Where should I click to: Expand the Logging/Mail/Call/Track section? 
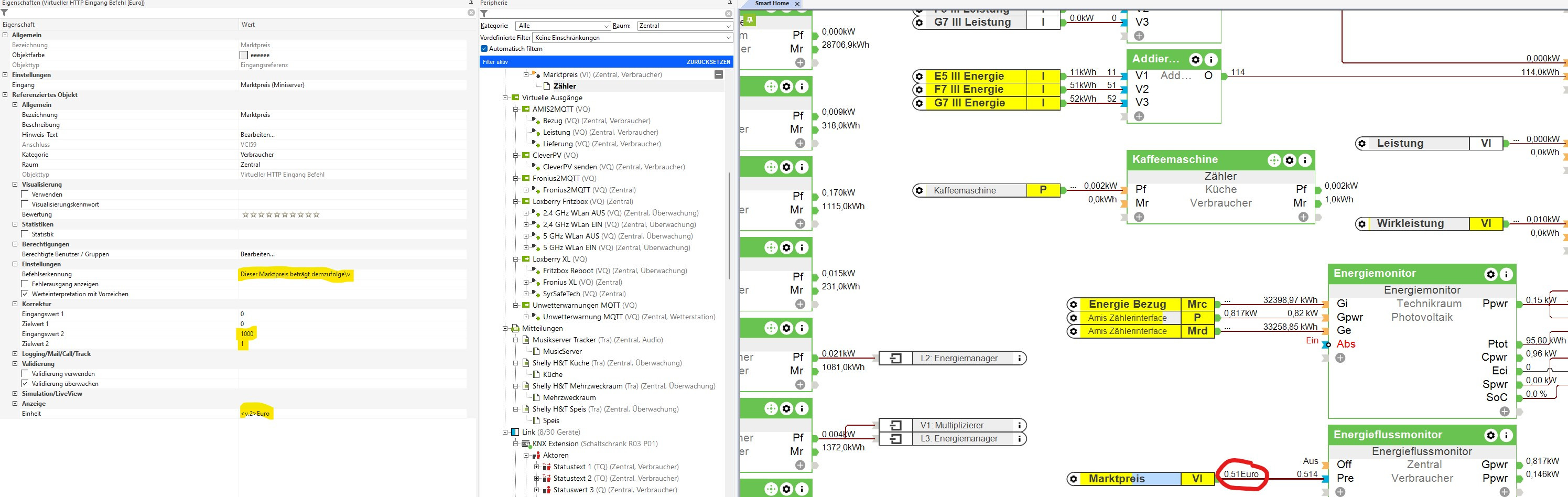click(x=15, y=354)
